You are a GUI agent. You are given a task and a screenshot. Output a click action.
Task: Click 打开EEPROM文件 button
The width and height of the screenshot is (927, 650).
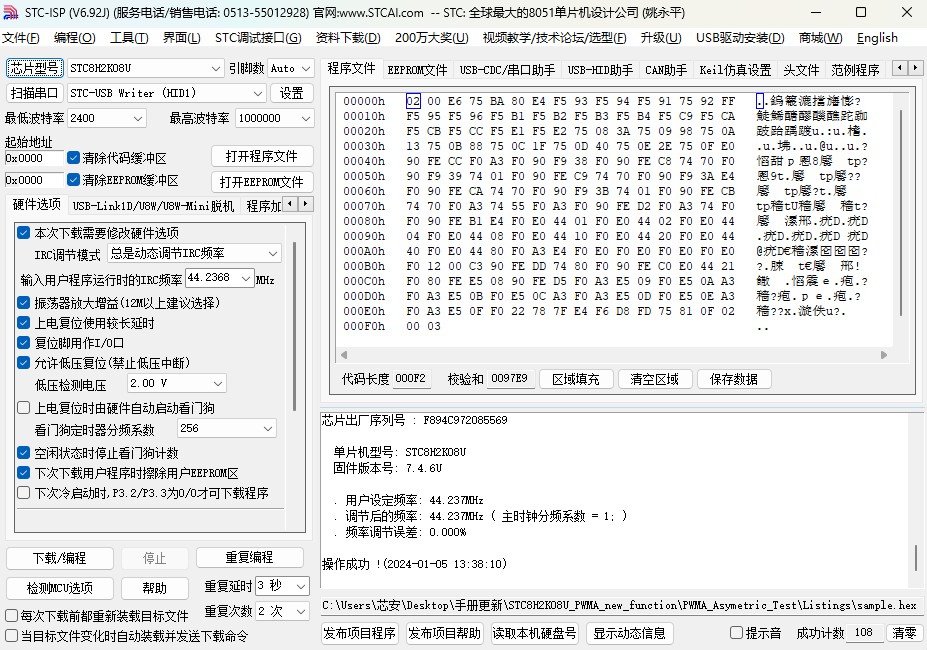262,182
